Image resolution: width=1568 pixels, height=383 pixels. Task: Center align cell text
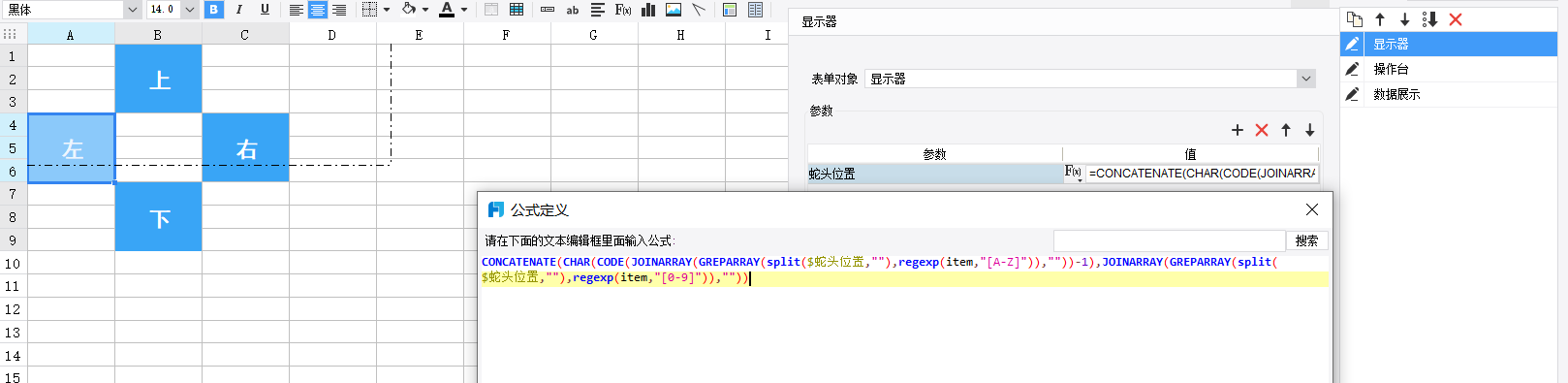pos(318,10)
